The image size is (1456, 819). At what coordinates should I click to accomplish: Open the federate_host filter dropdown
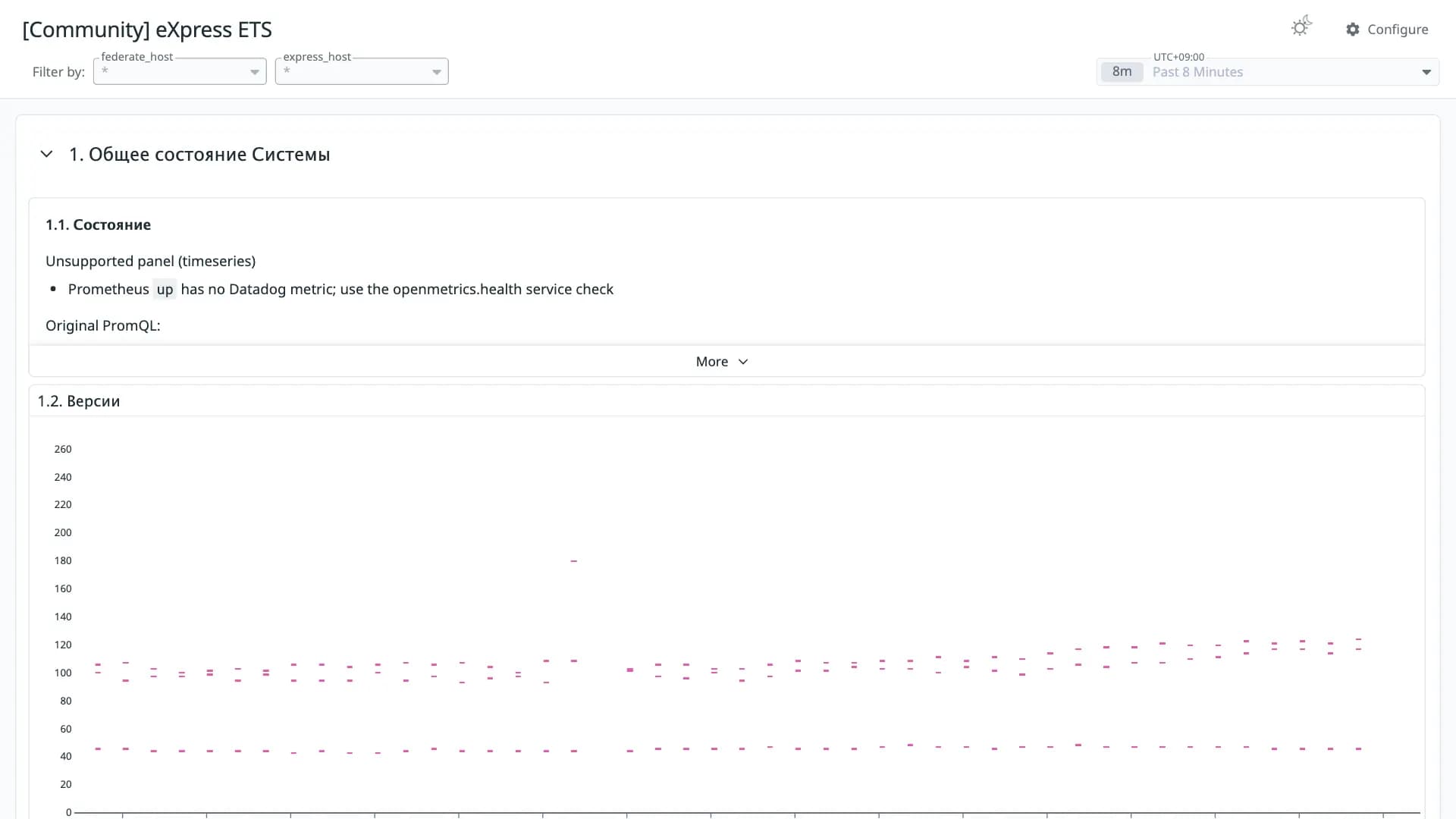(180, 71)
